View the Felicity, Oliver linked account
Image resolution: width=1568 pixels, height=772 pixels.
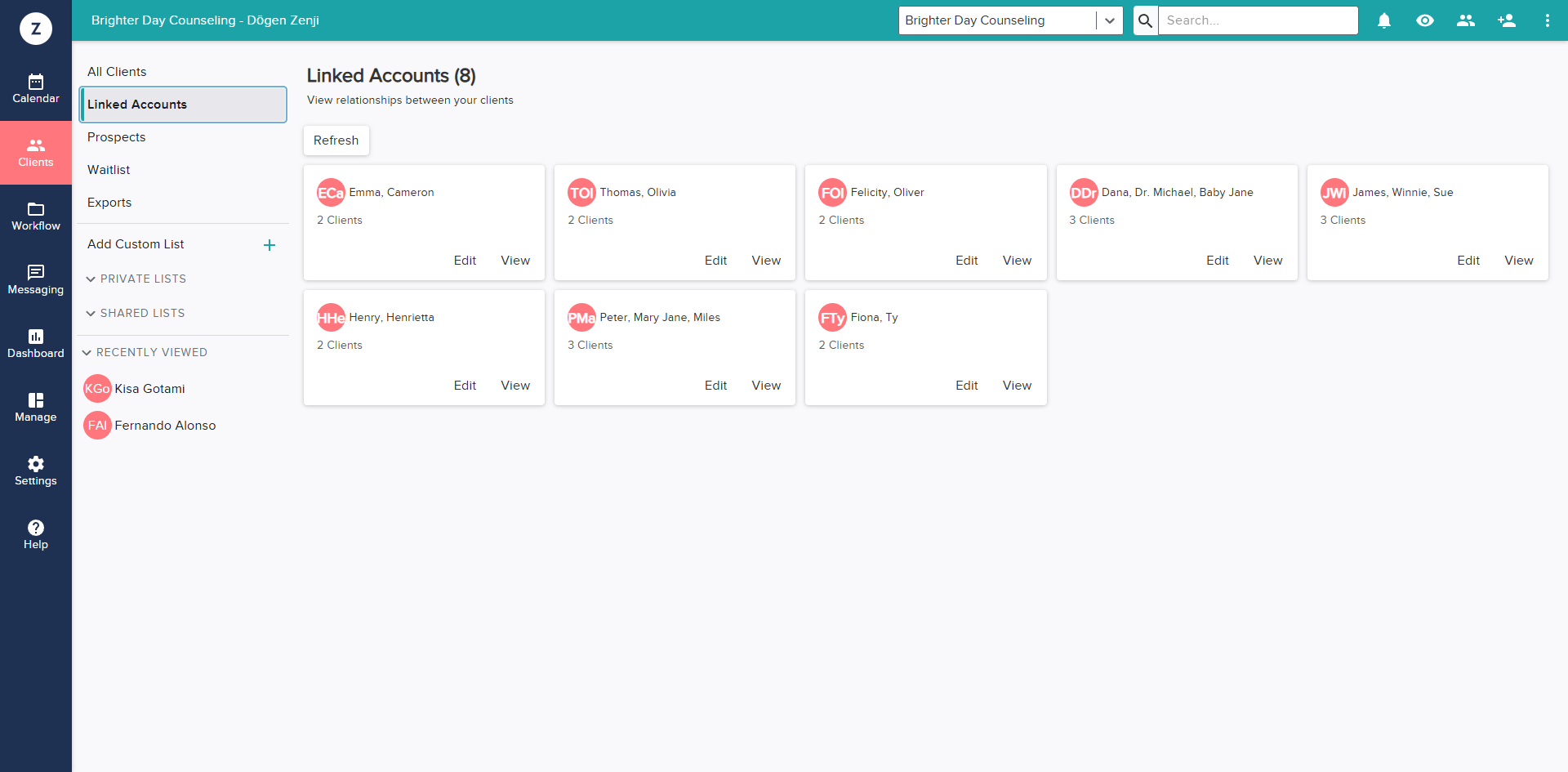[1017, 261]
